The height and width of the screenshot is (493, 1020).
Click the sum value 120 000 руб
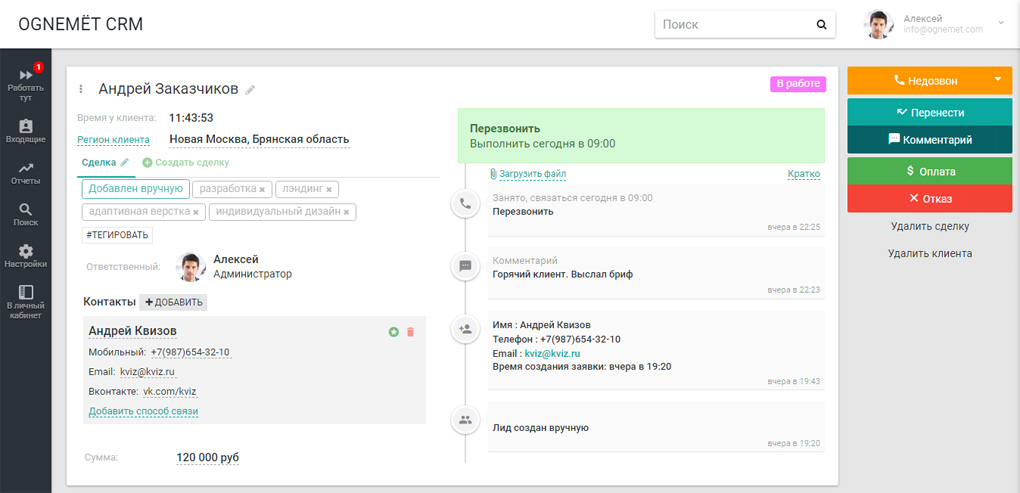[x=208, y=457]
